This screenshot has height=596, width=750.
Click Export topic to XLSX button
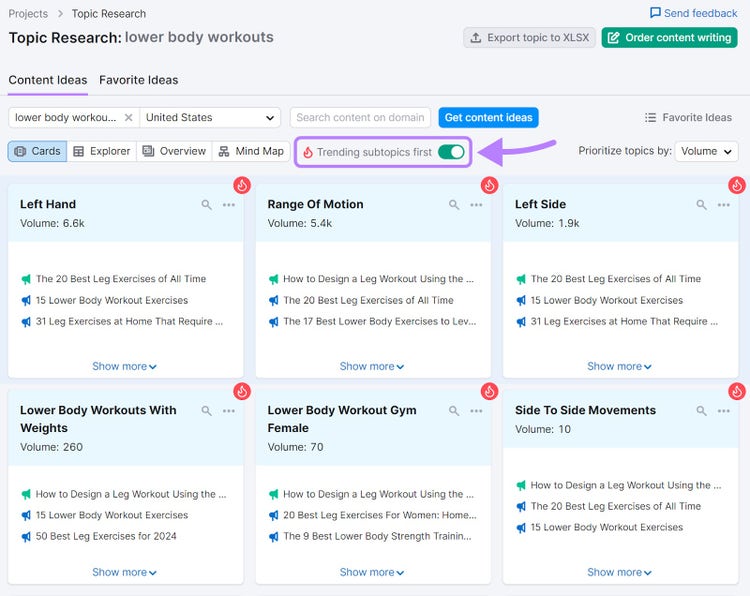coord(529,37)
